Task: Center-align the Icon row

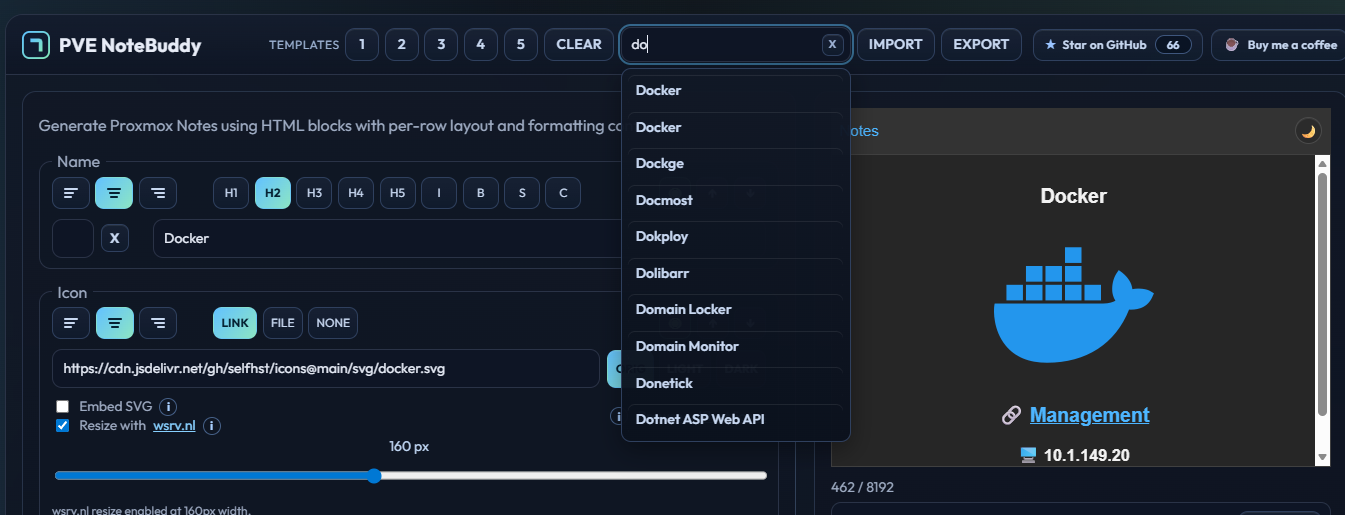Action: 114,322
